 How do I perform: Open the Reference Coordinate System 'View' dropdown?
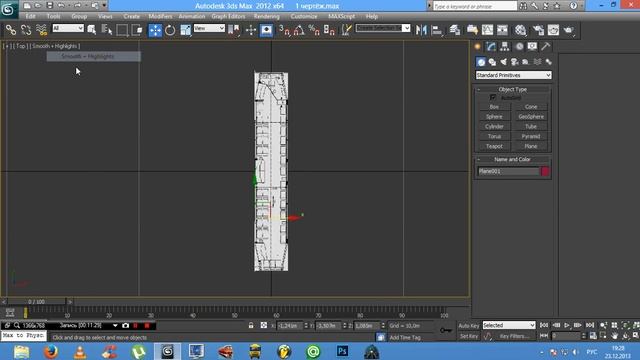[x=209, y=28]
